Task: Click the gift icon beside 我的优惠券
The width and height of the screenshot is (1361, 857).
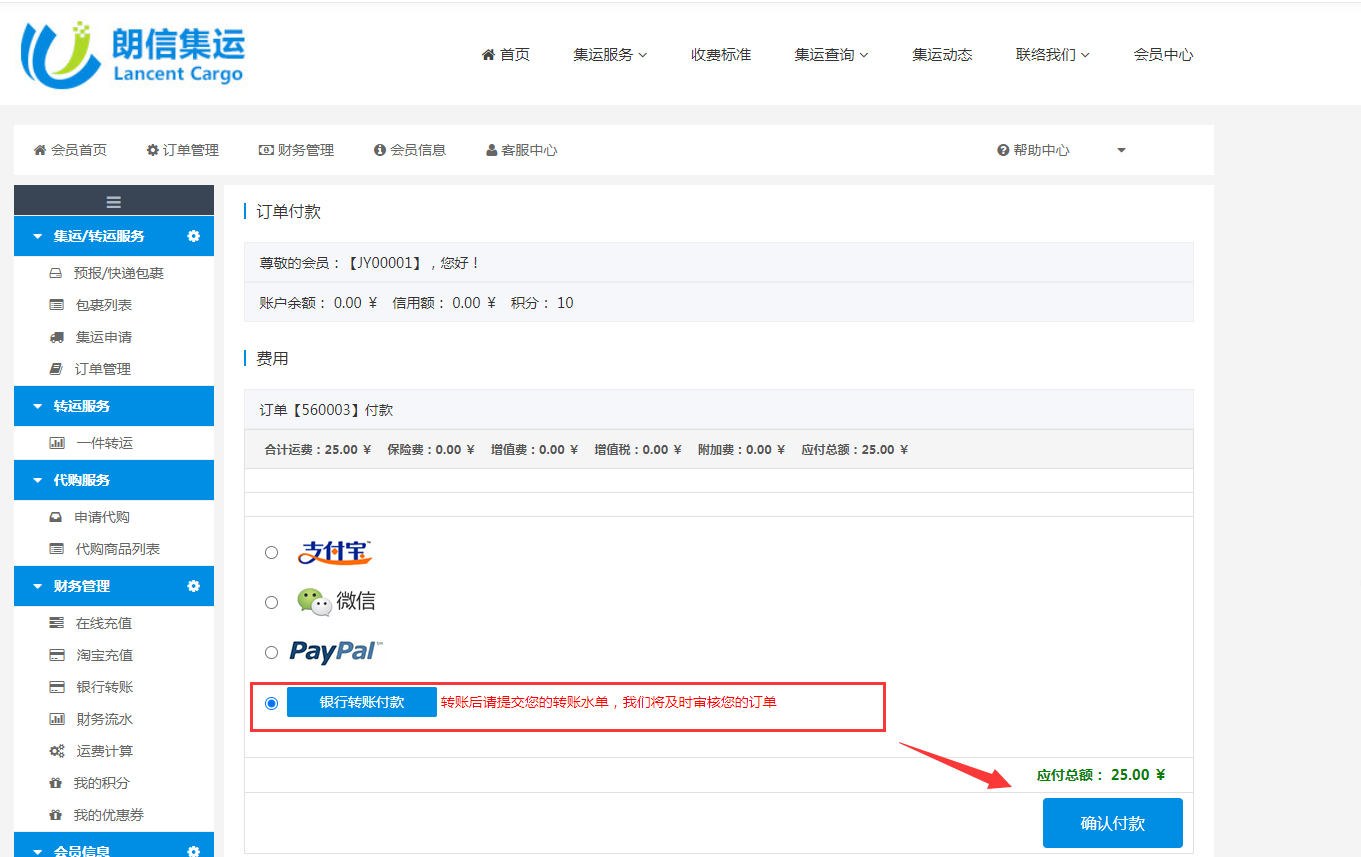Action: 56,815
